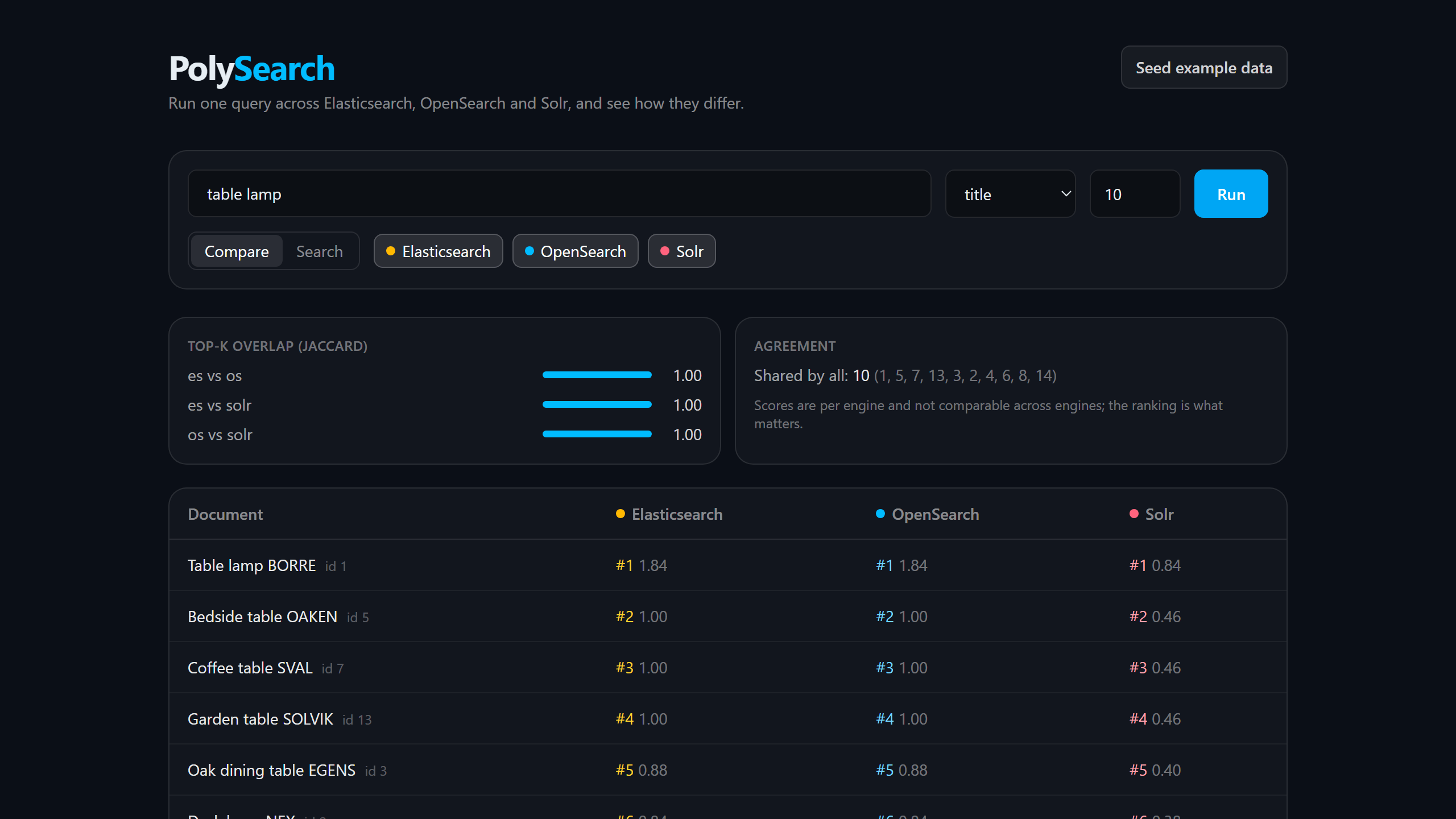This screenshot has height=819, width=1456.
Task: Select the 'Garden table SOLVIK' document row
Action: [728, 719]
